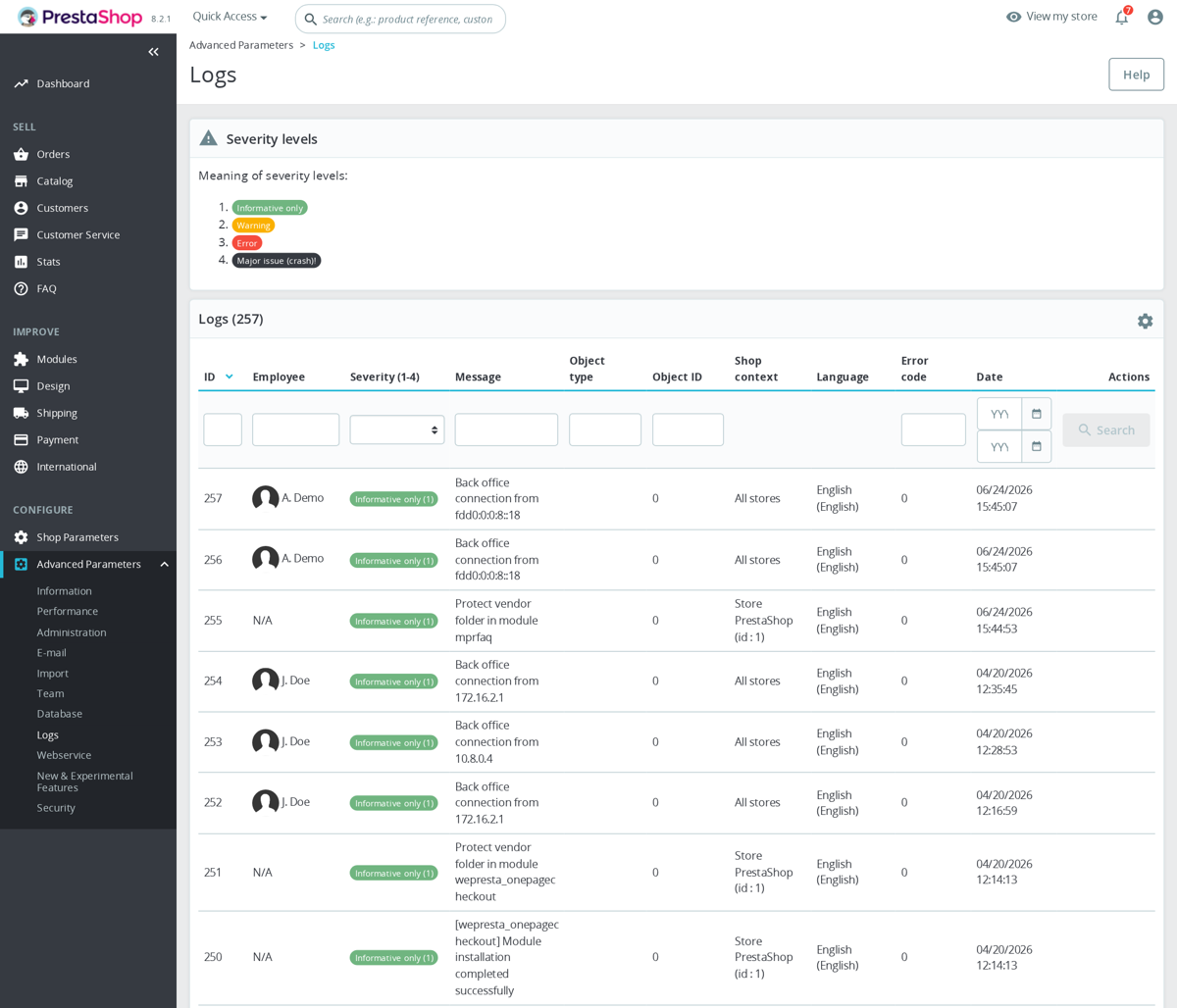Open calendar picker for end date filter
The height and width of the screenshot is (1008, 1177).
click(x=1036, y=446)
